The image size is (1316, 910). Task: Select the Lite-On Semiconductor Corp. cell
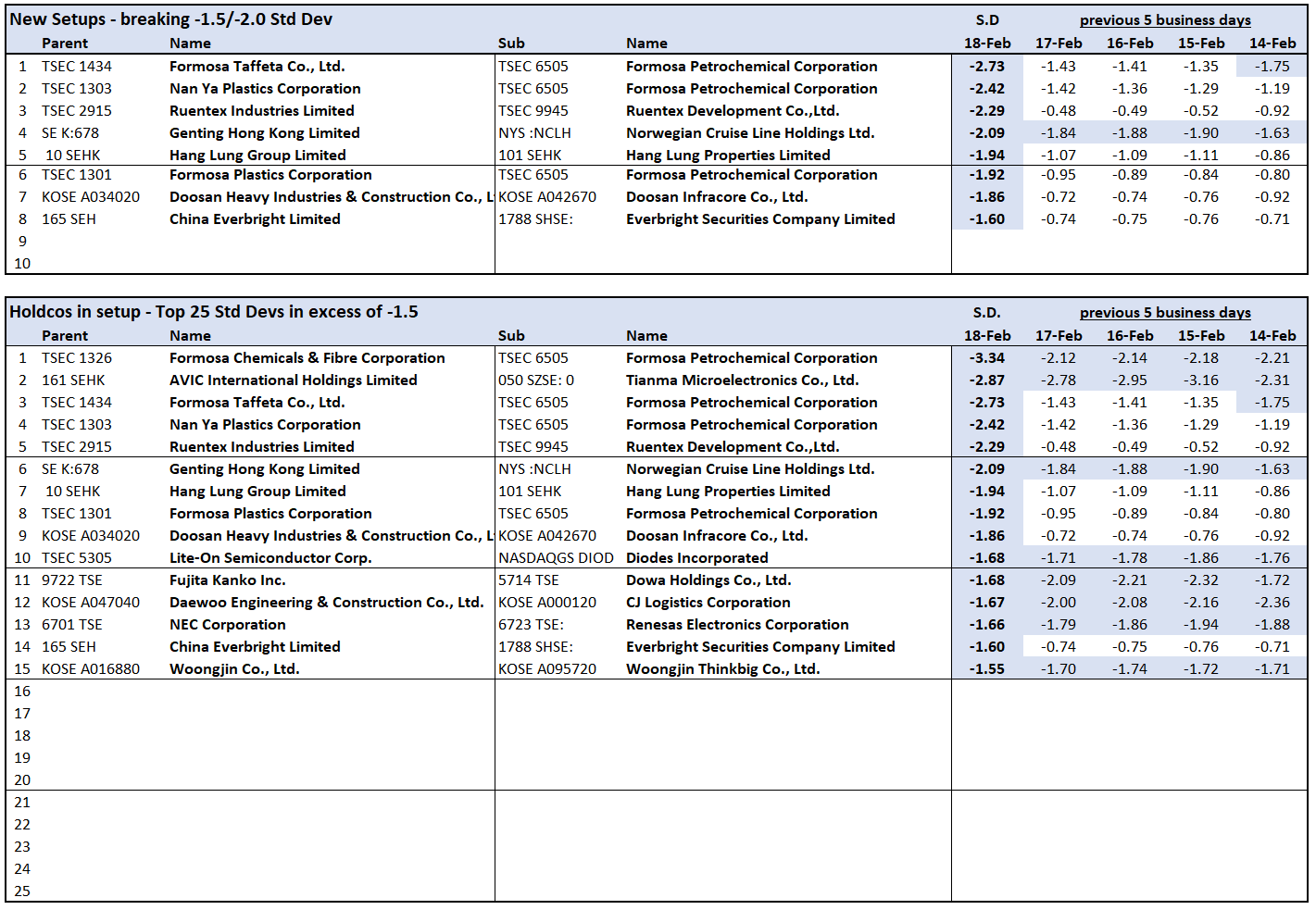point(270,558)
